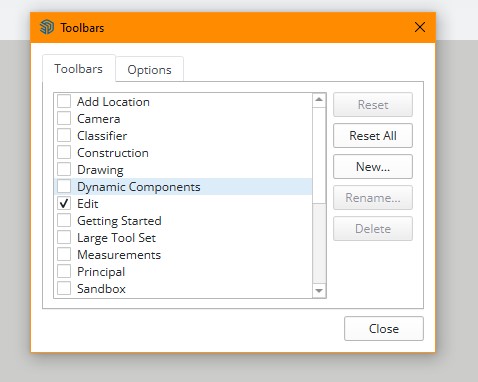Enable the Add Location toolbar checkbox

point(64,101)
